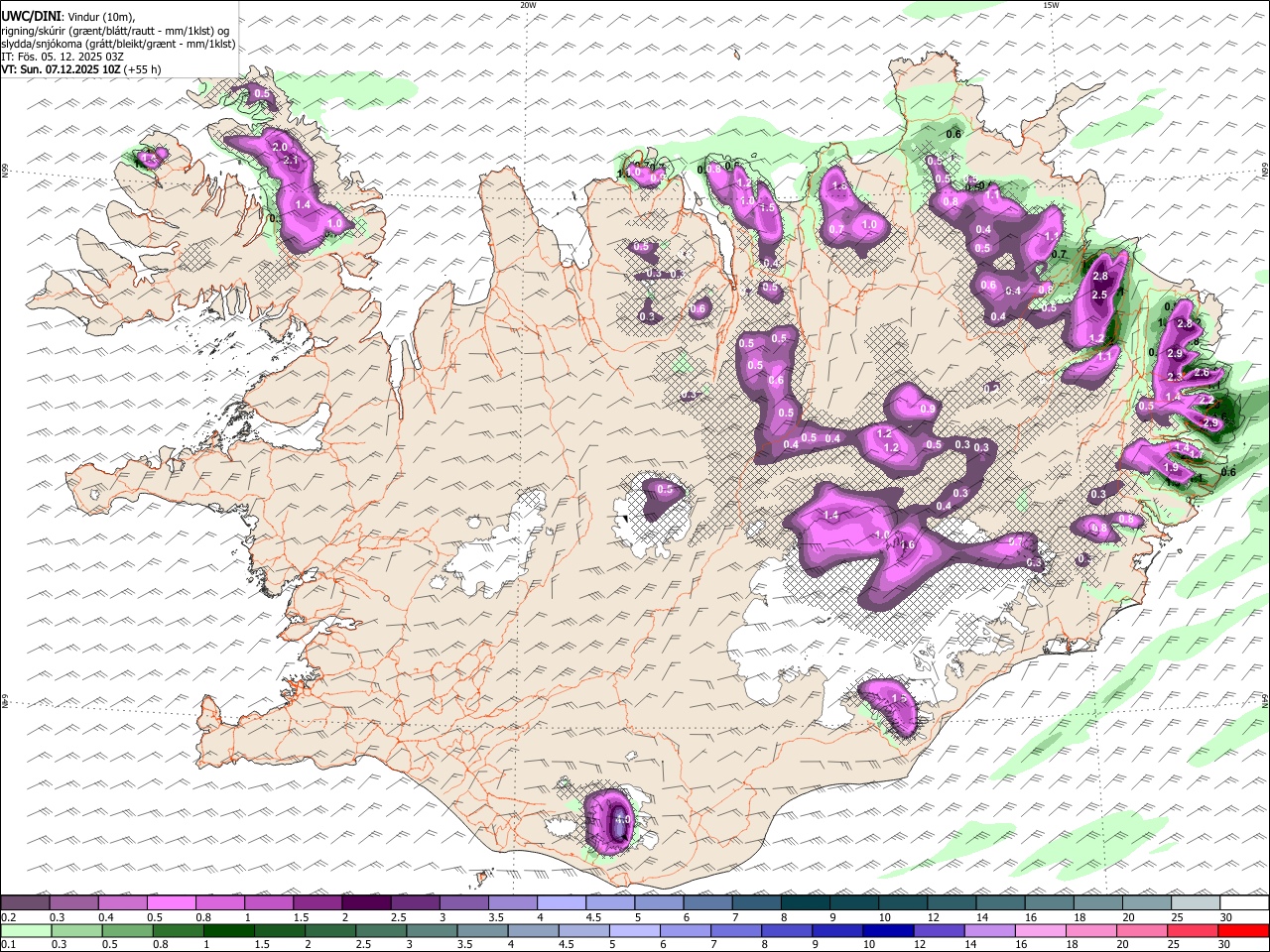This screenshot has width=1270, height=952.
Task: Click the initial time 'IT: Fös. 05. 12. 2025 03Z'
Action: [63, 57]
